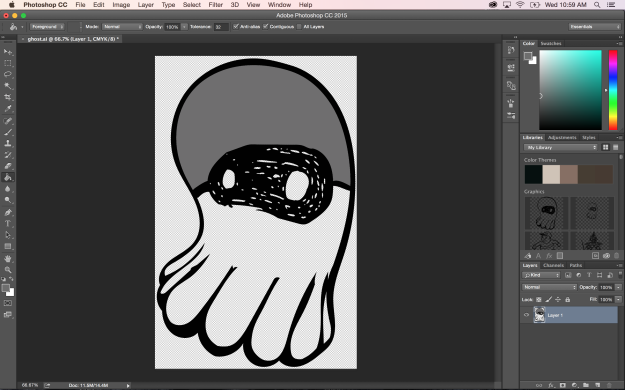Viewport: 625px width, 390px height.
Task: Select the Hand tool
Action: coord(8,258)
